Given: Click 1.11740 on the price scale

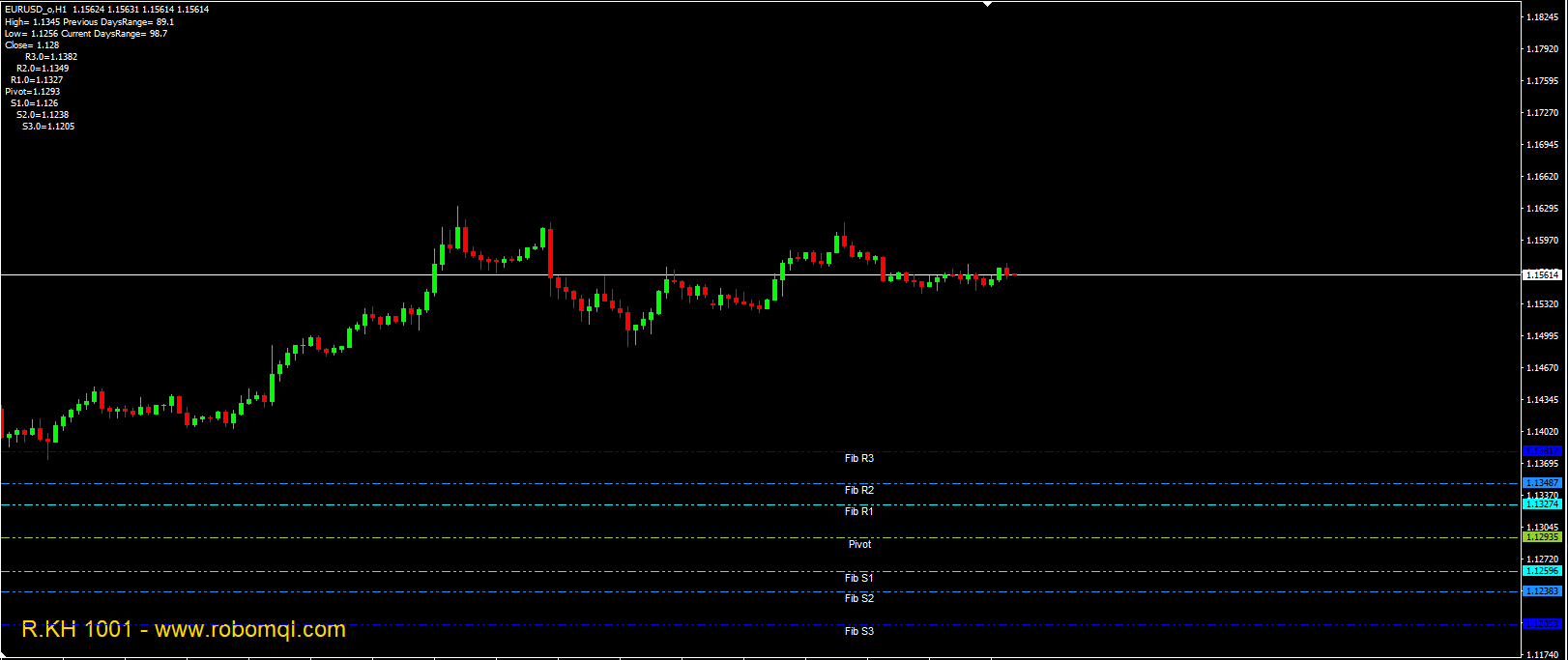Looking at the screenshot, I should tap(1542, 655).
